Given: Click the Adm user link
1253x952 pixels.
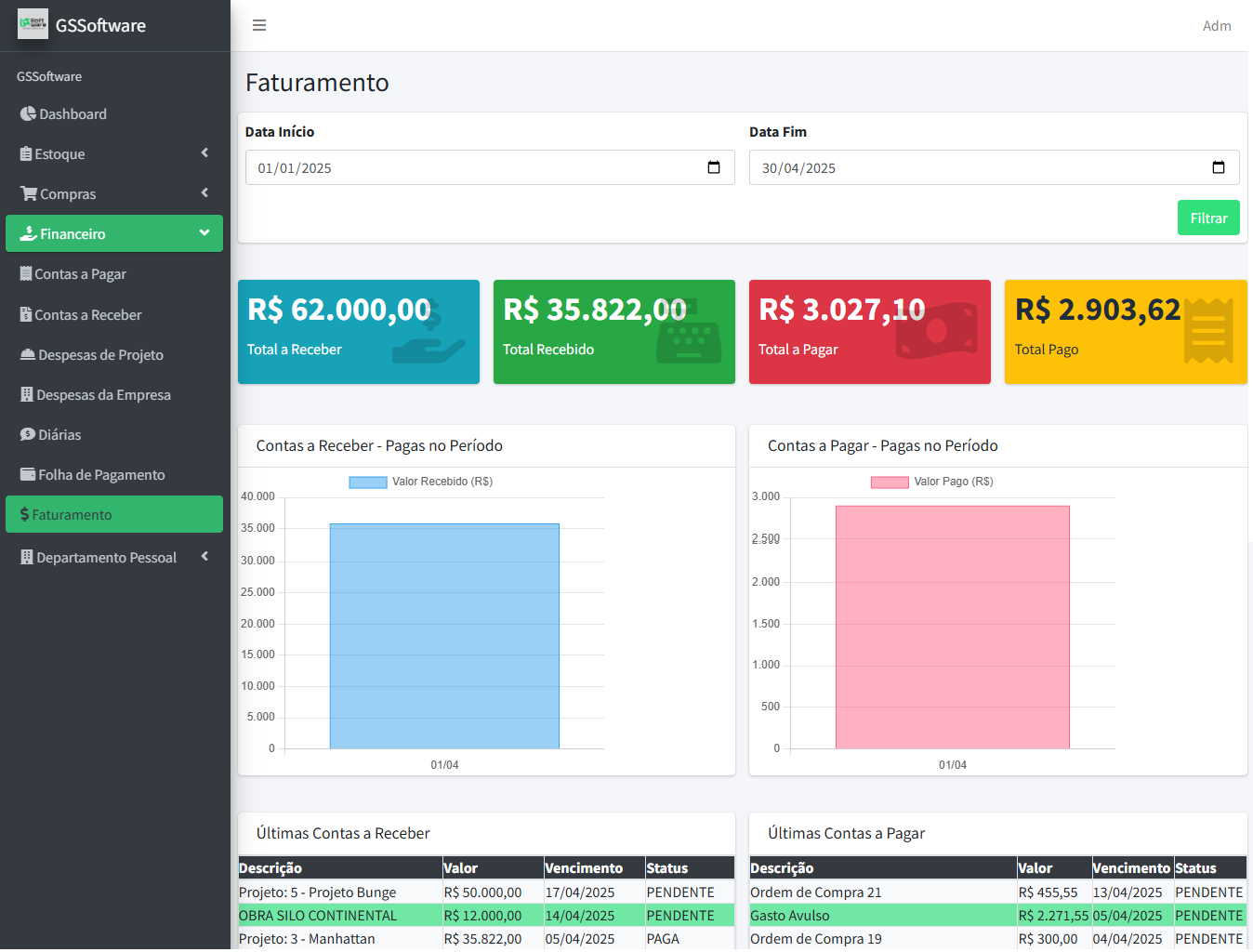Looking at the screenshot, I should (1216, 26).
